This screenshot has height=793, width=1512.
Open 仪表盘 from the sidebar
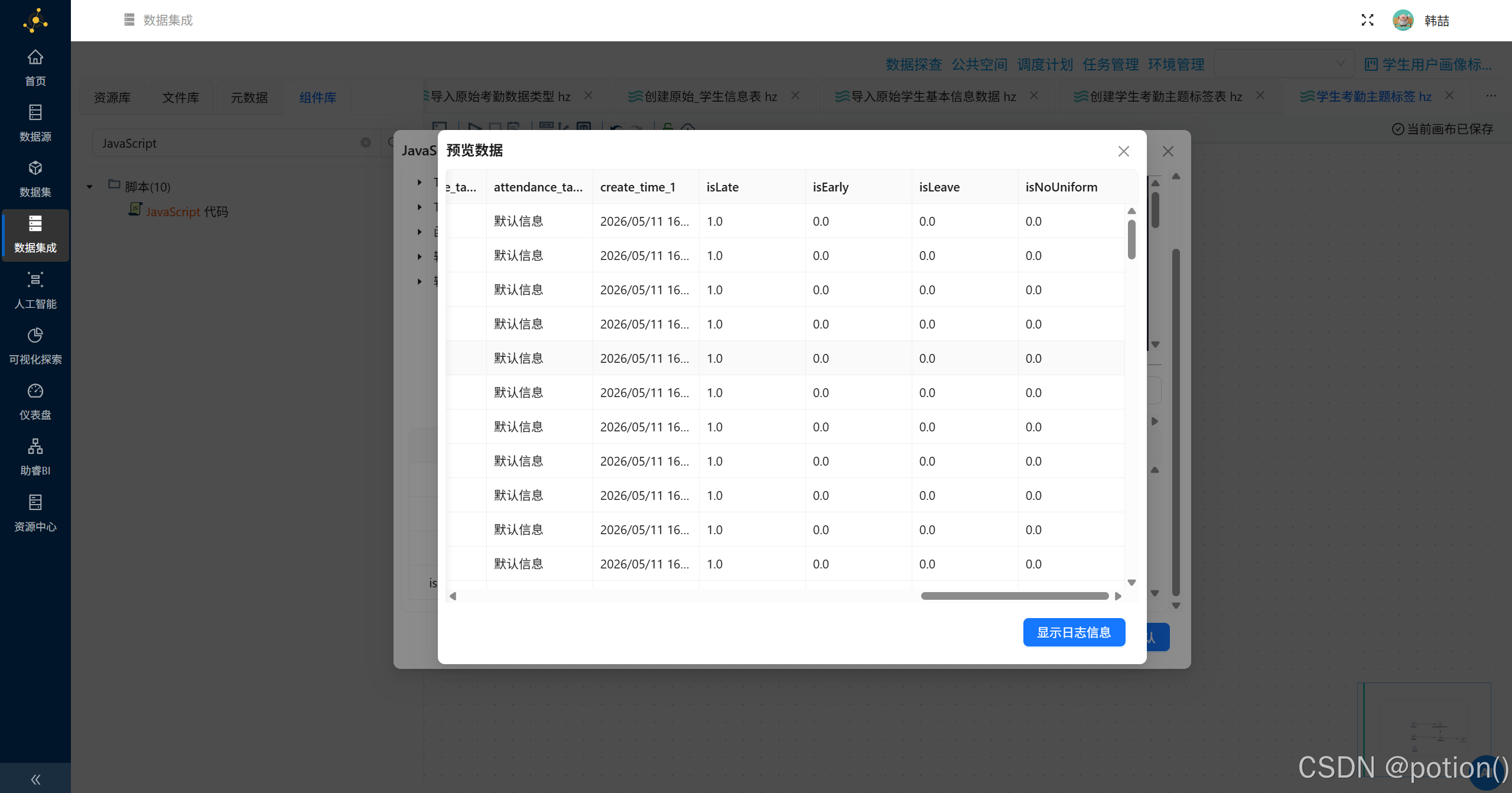pos(35,402)
